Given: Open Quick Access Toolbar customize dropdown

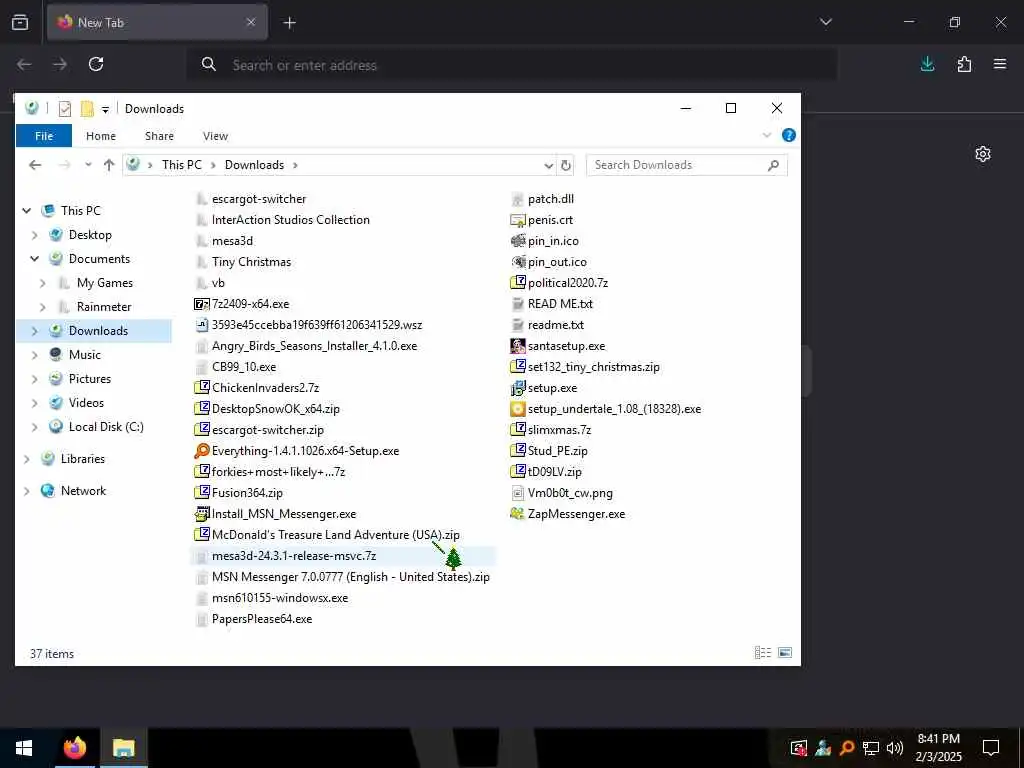Looking at the screenshot, I should tap(105, 110).
